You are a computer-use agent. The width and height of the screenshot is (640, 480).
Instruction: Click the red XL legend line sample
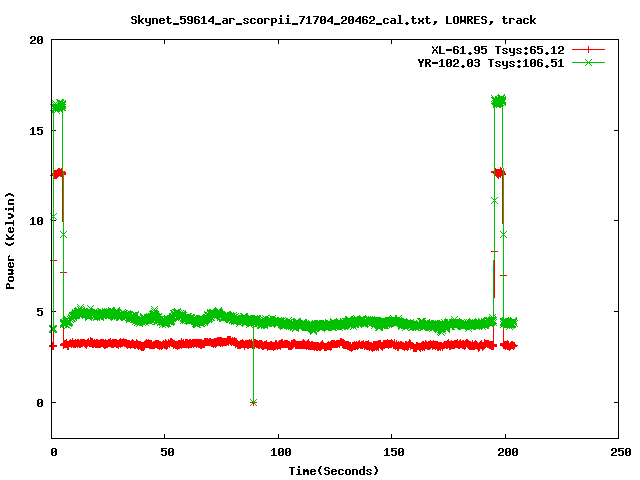coord(588,50)
